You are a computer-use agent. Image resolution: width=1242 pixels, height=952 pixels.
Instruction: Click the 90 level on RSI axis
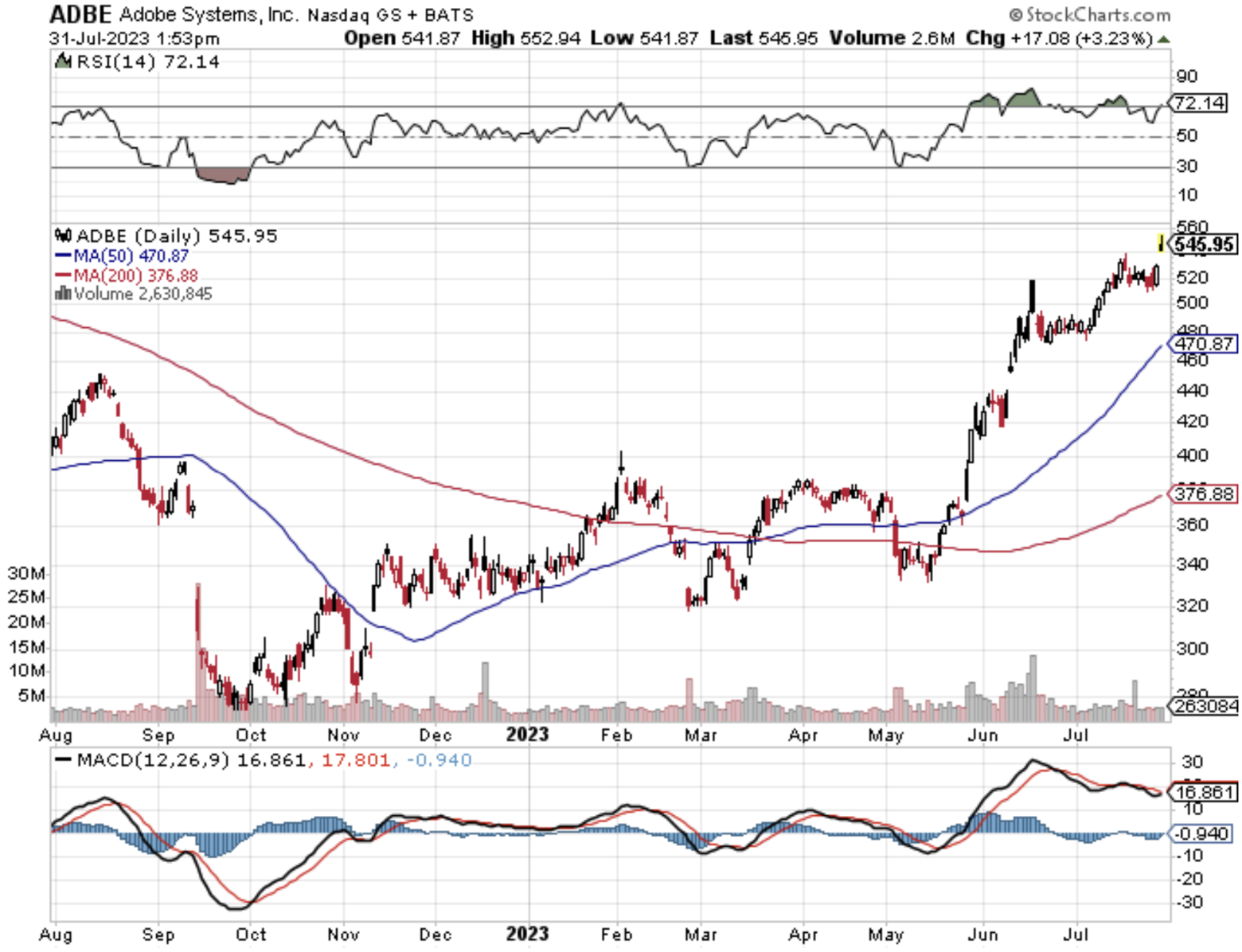(x=1187, y=76)
